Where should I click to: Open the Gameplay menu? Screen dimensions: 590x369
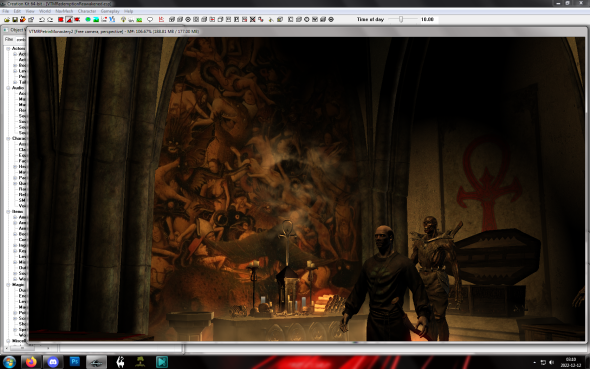[110, 11]
